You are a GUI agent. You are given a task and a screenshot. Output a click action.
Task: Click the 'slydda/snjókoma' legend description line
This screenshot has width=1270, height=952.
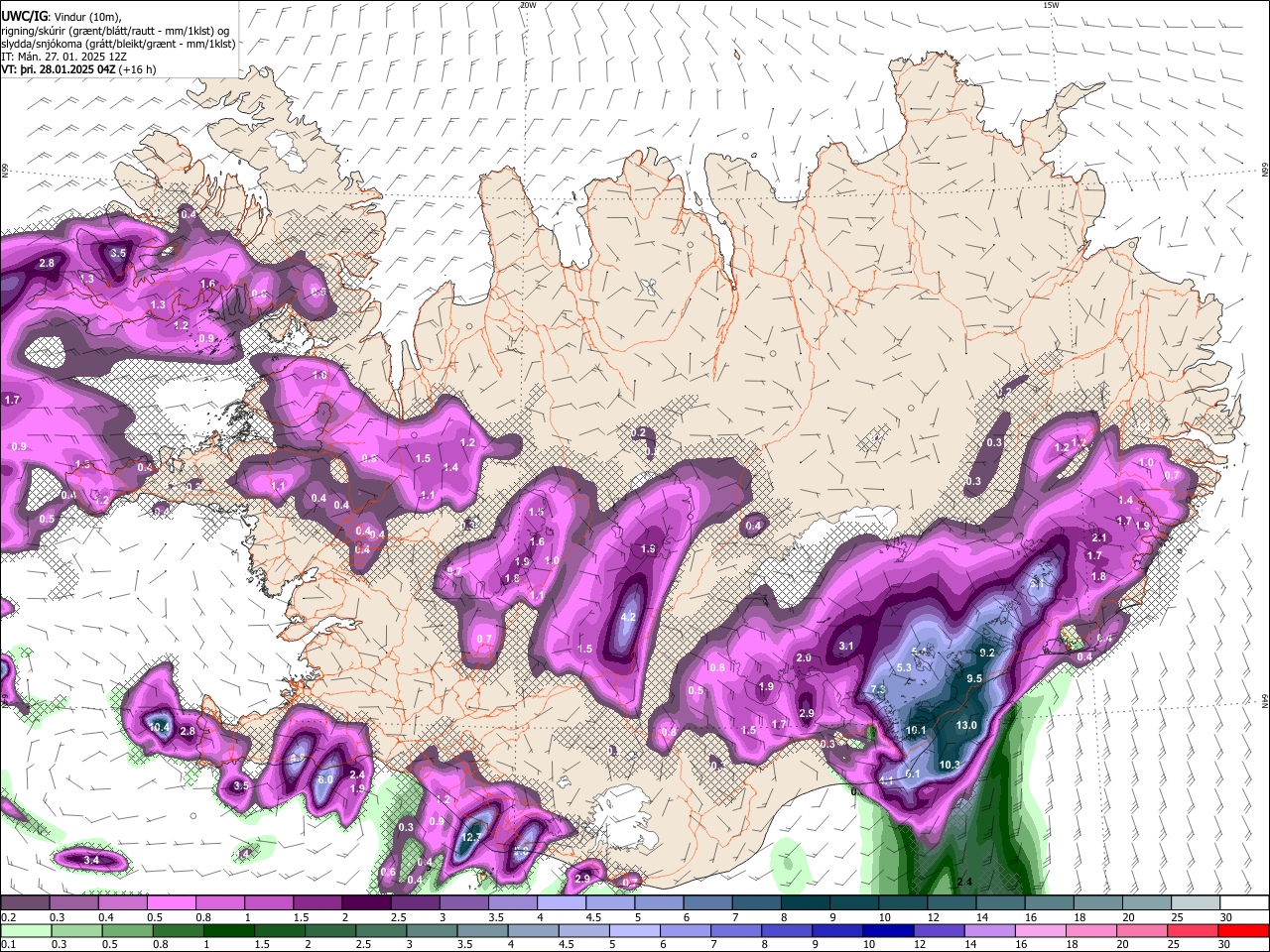118,44
